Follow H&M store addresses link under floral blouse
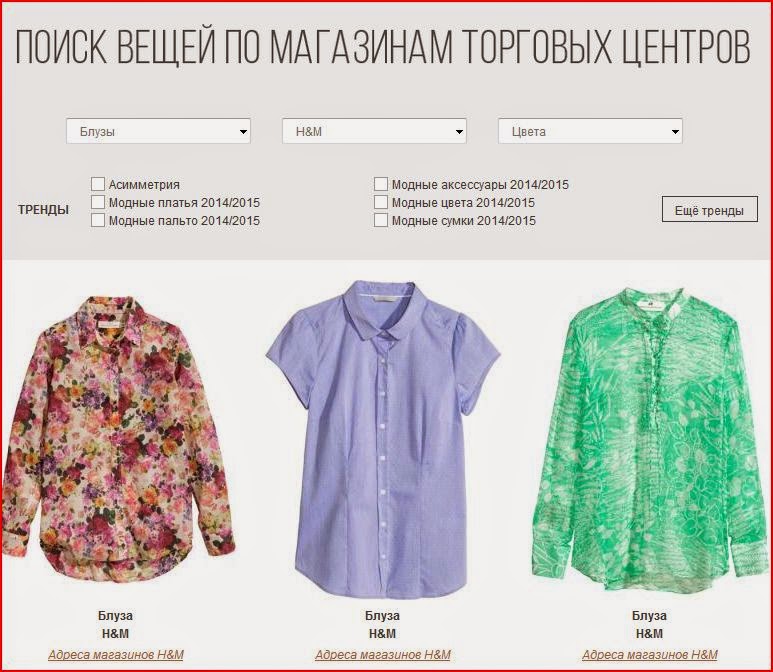The width and height of the screenshot is (773, 672). pos(116,654)
